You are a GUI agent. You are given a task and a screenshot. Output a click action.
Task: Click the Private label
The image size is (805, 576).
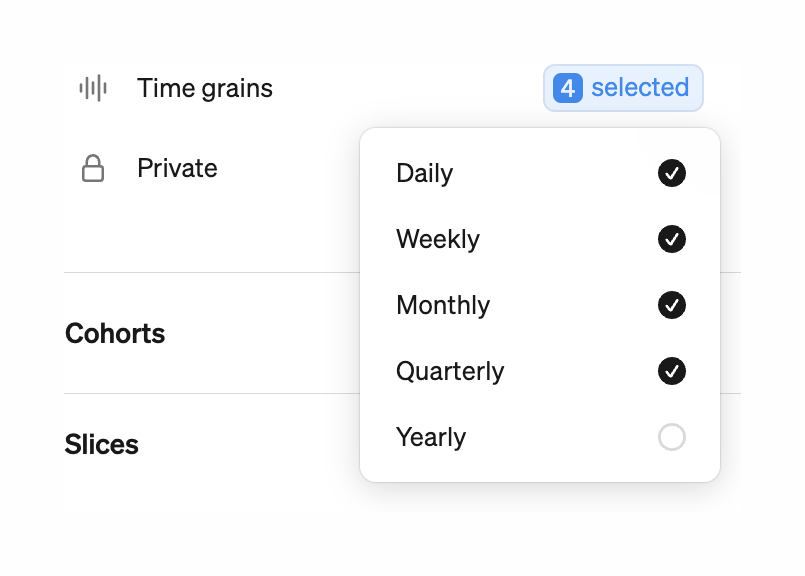click(x=177, y=168)
